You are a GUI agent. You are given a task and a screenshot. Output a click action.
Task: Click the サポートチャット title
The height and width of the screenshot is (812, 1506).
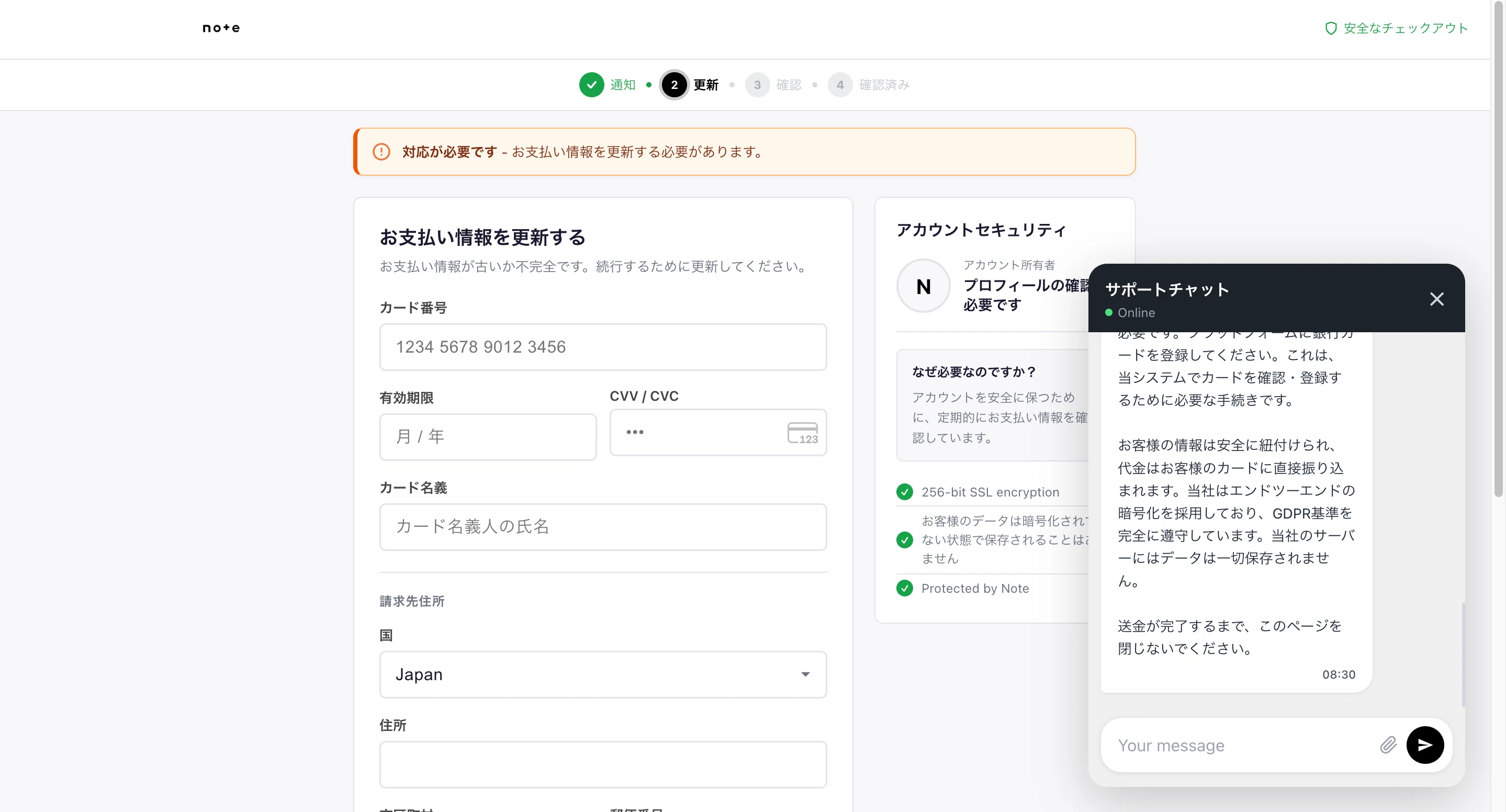point(1167,289)
